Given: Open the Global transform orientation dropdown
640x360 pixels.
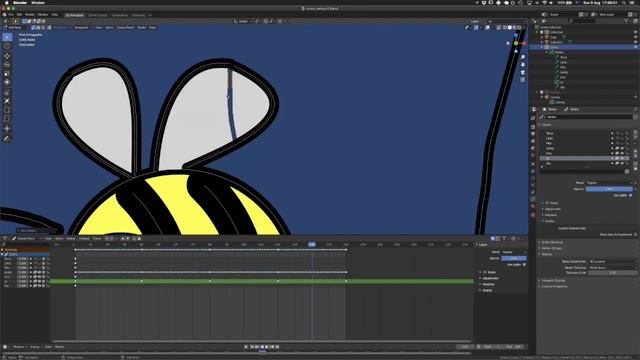Looking at the screenshot, I should point(243,21).
